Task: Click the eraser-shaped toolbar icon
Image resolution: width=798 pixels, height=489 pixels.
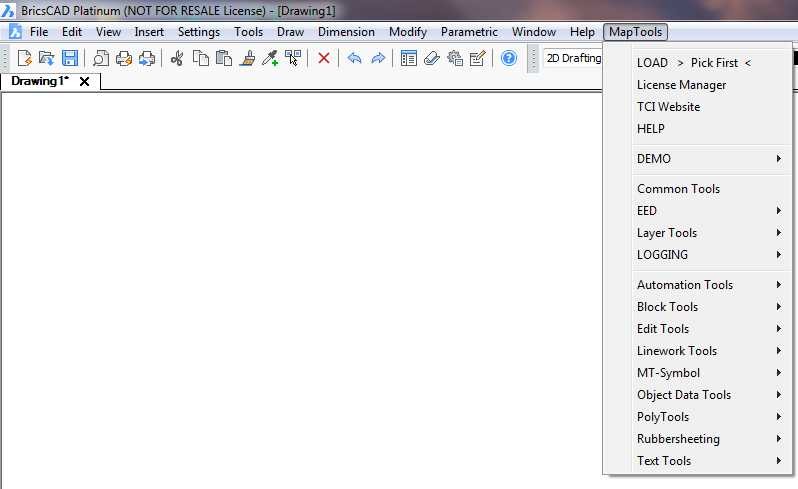Action: tap(432, 58)
